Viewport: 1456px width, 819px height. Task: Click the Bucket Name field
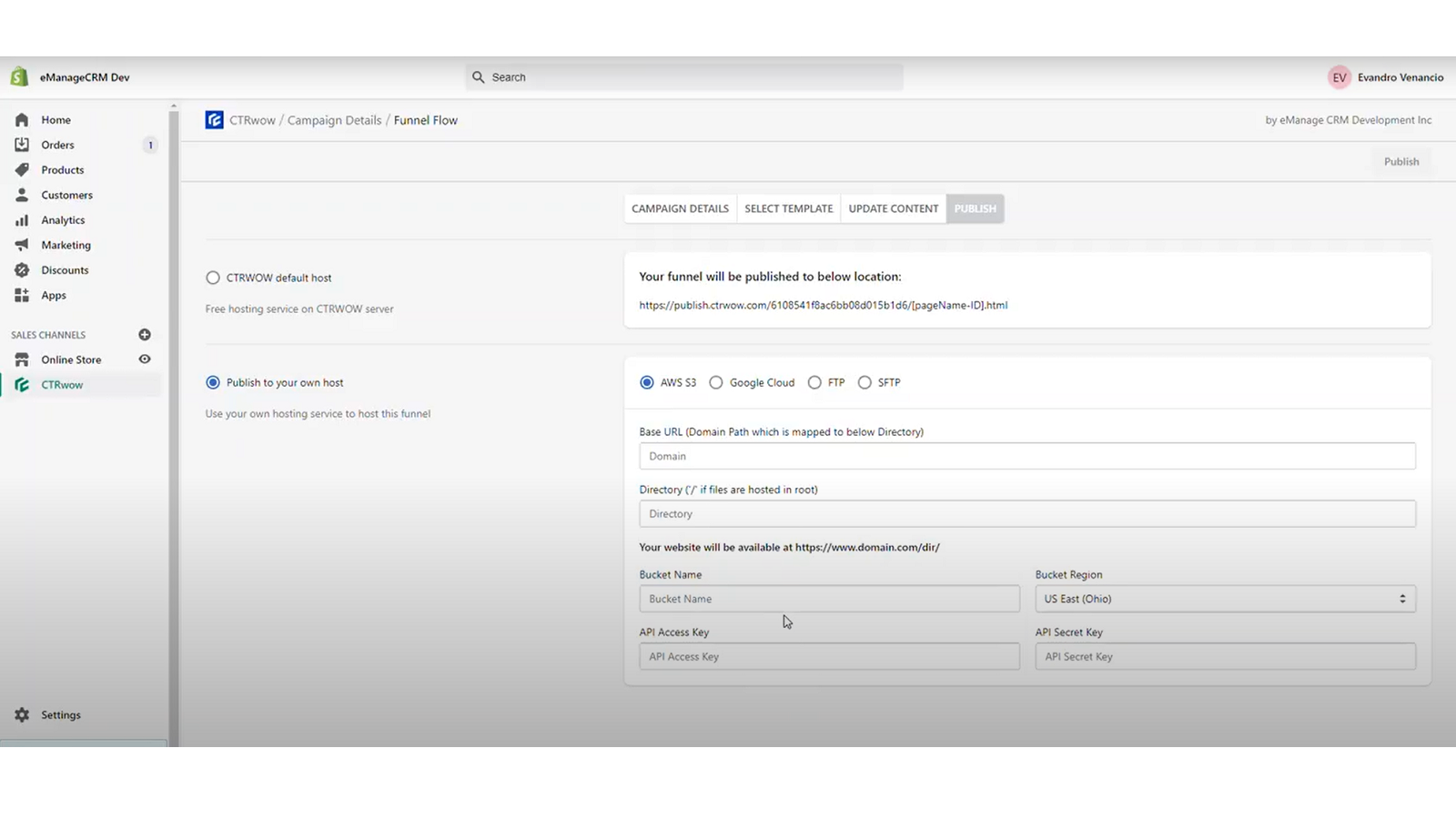[x=829, y=599]
